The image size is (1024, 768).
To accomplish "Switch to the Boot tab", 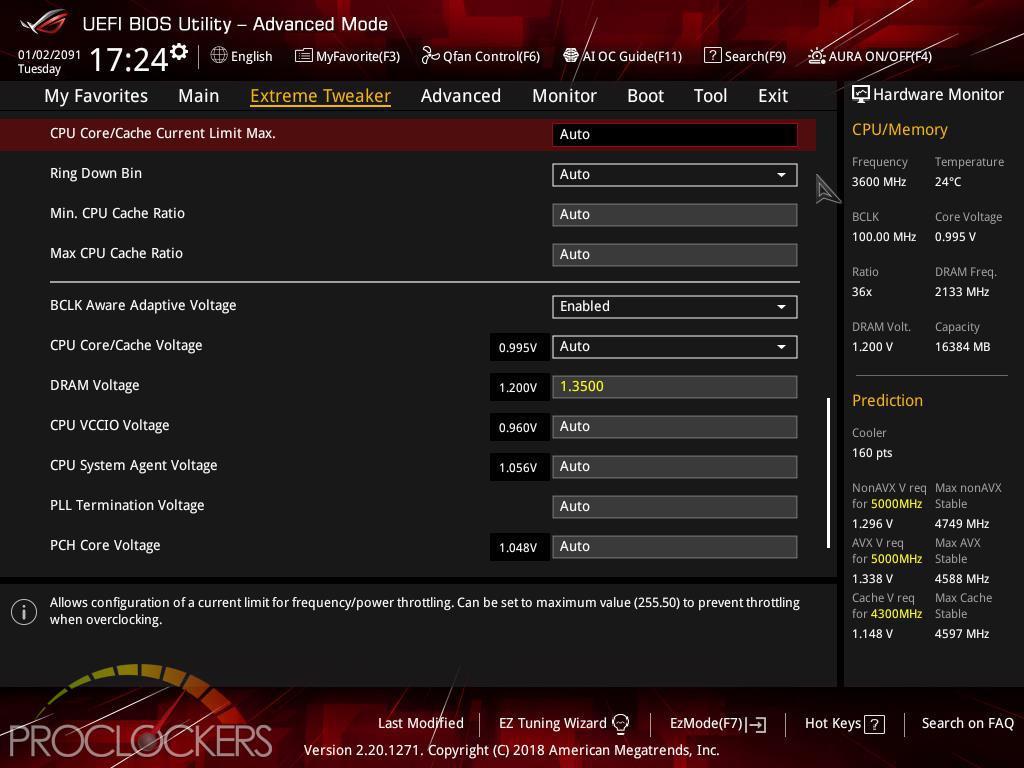I will pos(645,96).
